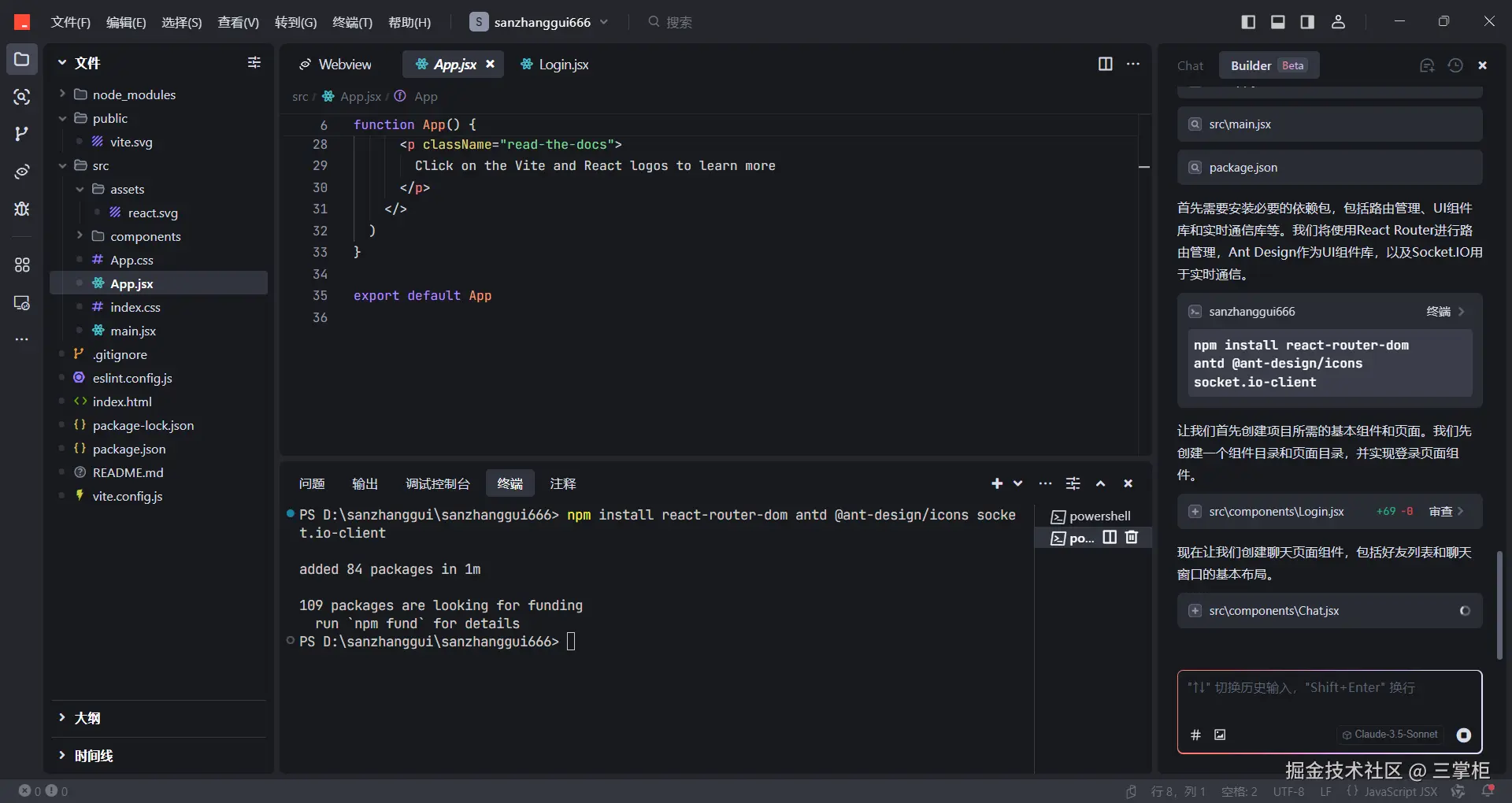
Task: Switch to the Chat mode tab
Action: click(x=1190, y=65)
